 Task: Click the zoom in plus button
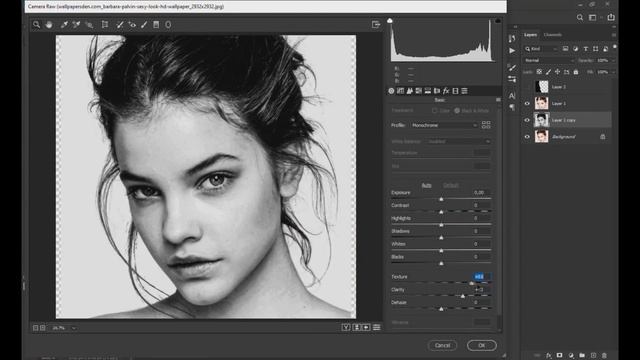coord(42,328)
